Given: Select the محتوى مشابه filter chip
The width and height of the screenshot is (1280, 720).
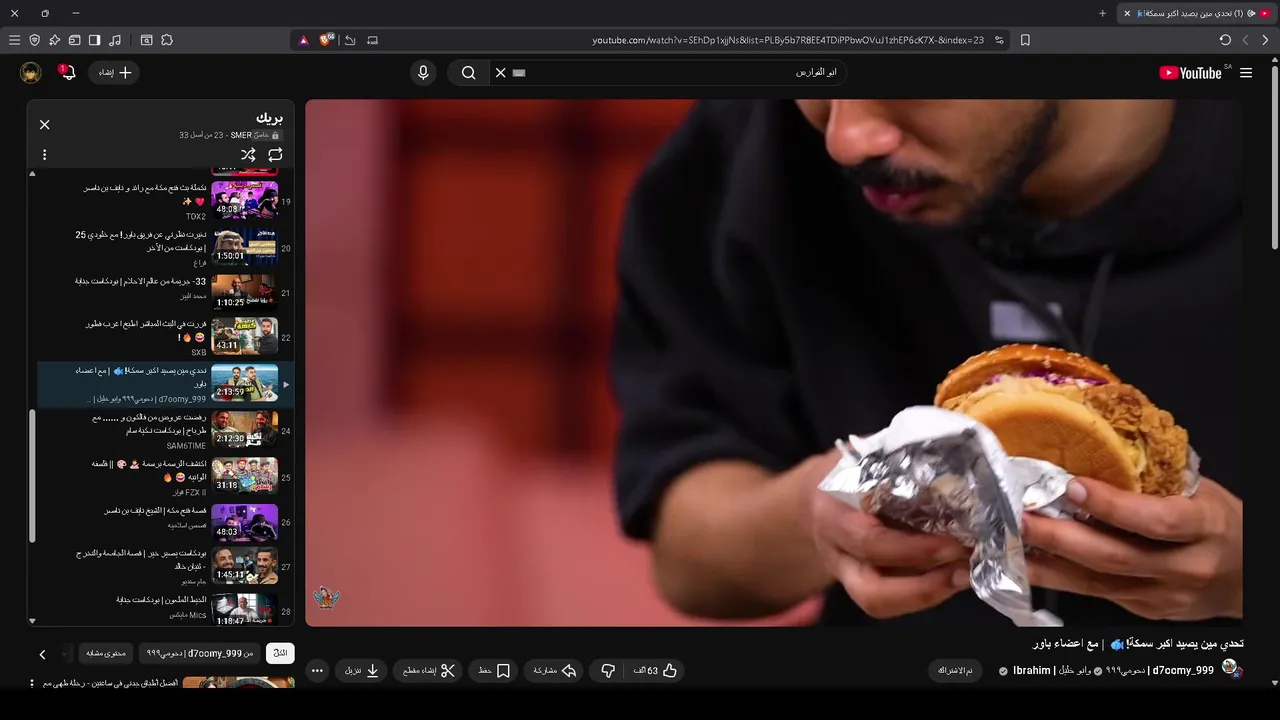Looking at the screenshot, I should click(106, 653).
